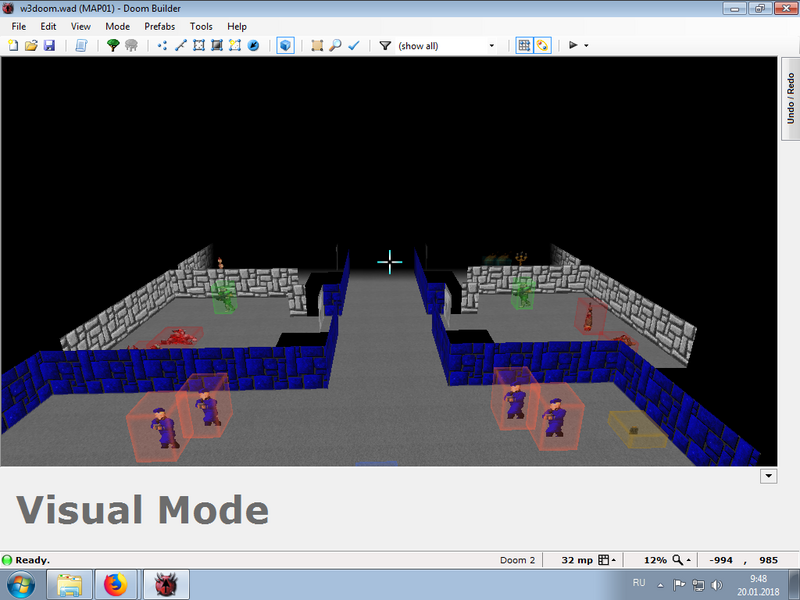Create a new map with the New icon
This screenshot has width=800, height=600.
13,45
